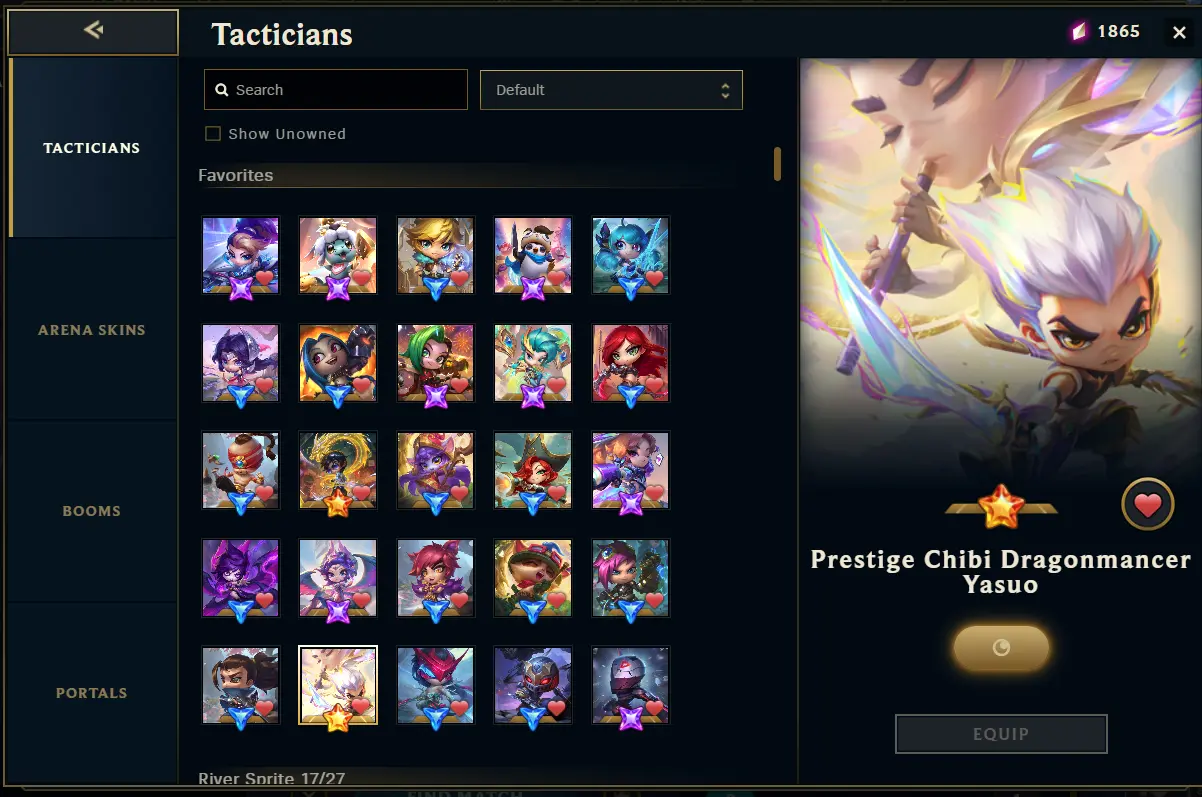Open the Default sort dropdown
Screen dimensions: 1202x797
(x=611, y=90)
